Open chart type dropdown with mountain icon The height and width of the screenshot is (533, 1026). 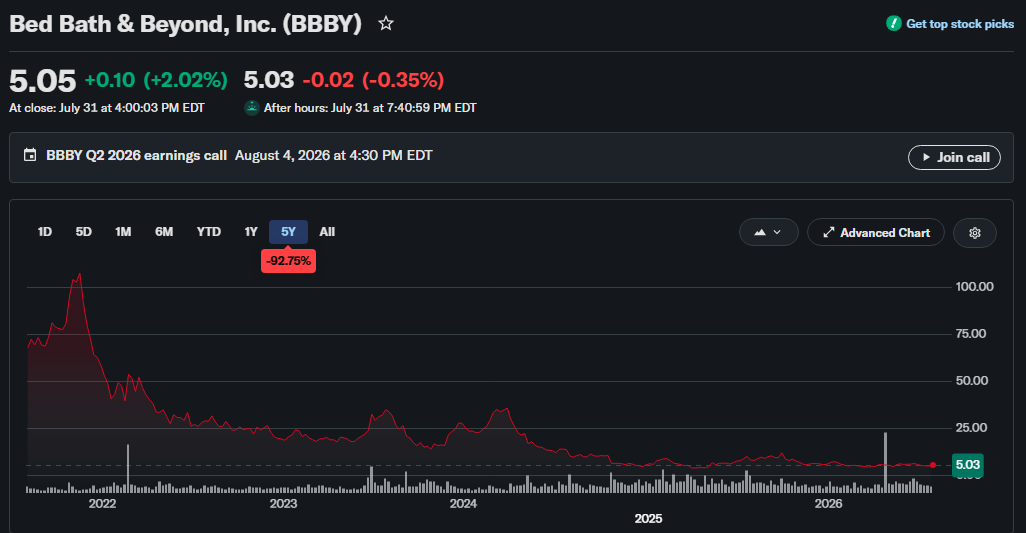(768, 232)
